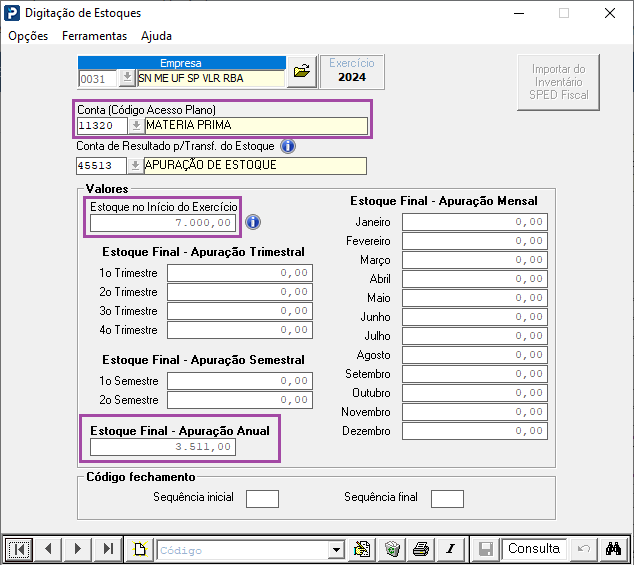Click the Maio value field
This screenshot has height=565, width=635.
[475, 298]
